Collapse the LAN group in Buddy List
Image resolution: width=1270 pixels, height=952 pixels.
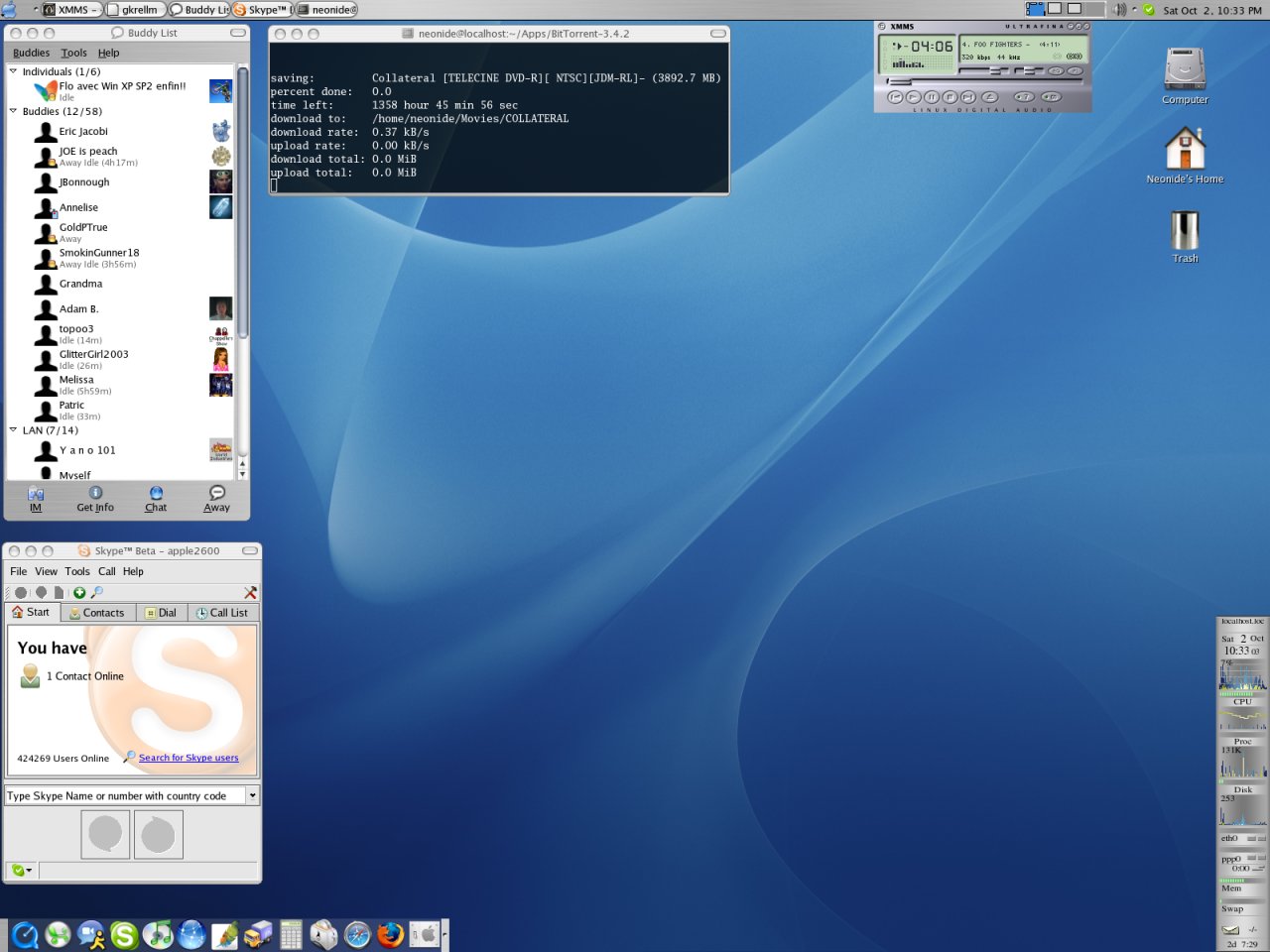tap(13, 430)
